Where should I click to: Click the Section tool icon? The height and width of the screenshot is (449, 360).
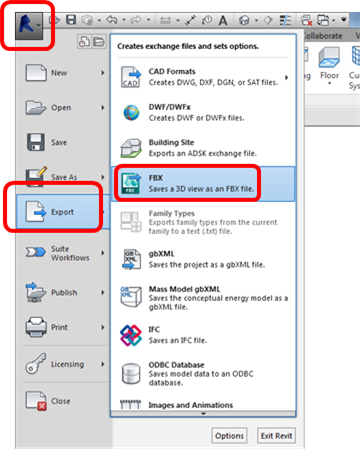click(268, 20)
